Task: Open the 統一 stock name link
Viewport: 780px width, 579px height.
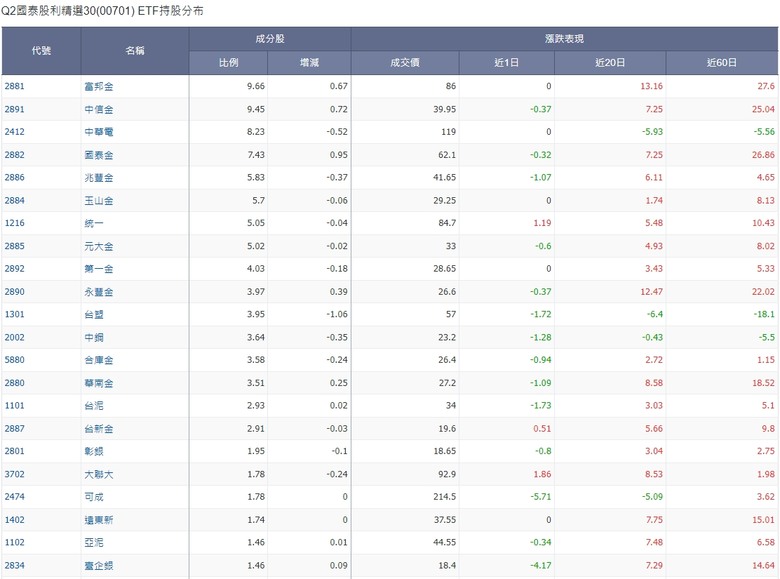Action: pos(94,223)
